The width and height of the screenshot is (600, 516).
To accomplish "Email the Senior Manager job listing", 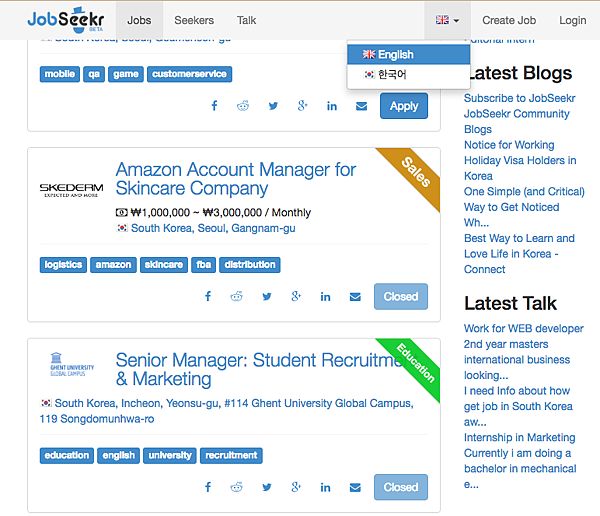I will [355, 487].
